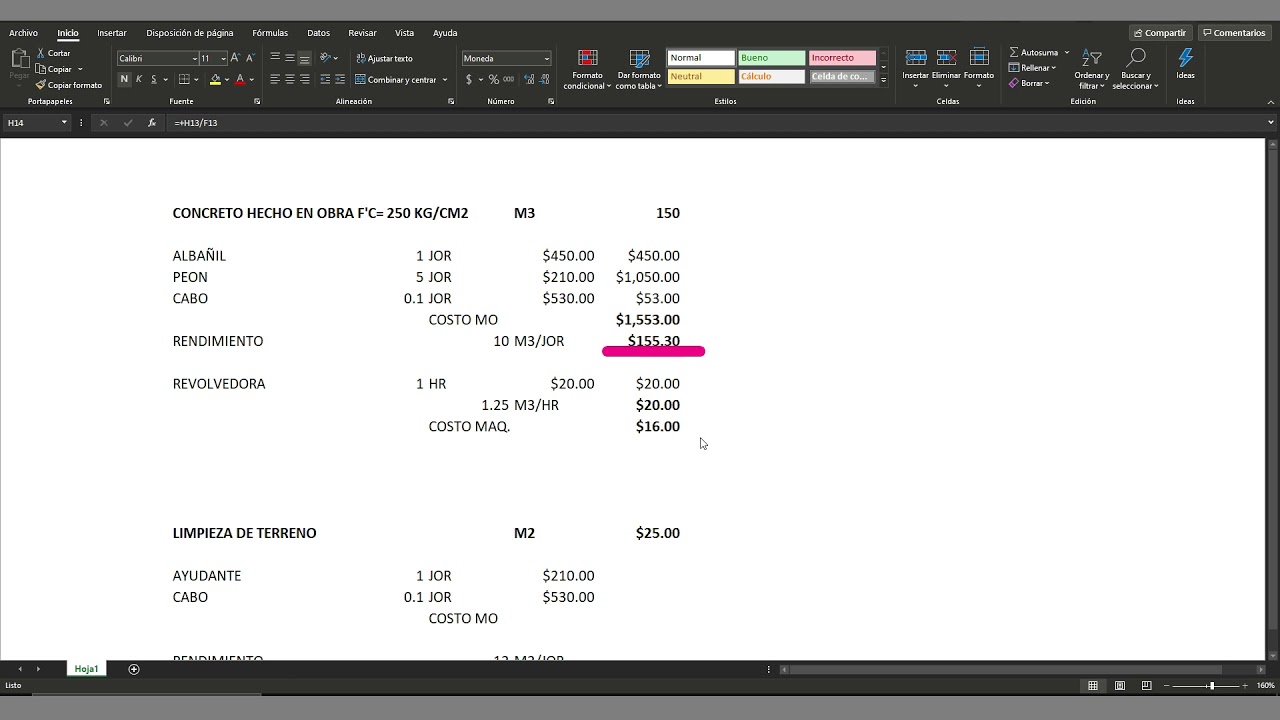Expand the Autosuma dropdown arrow
Screen dimensions: 1280x720
(1067, 52)
